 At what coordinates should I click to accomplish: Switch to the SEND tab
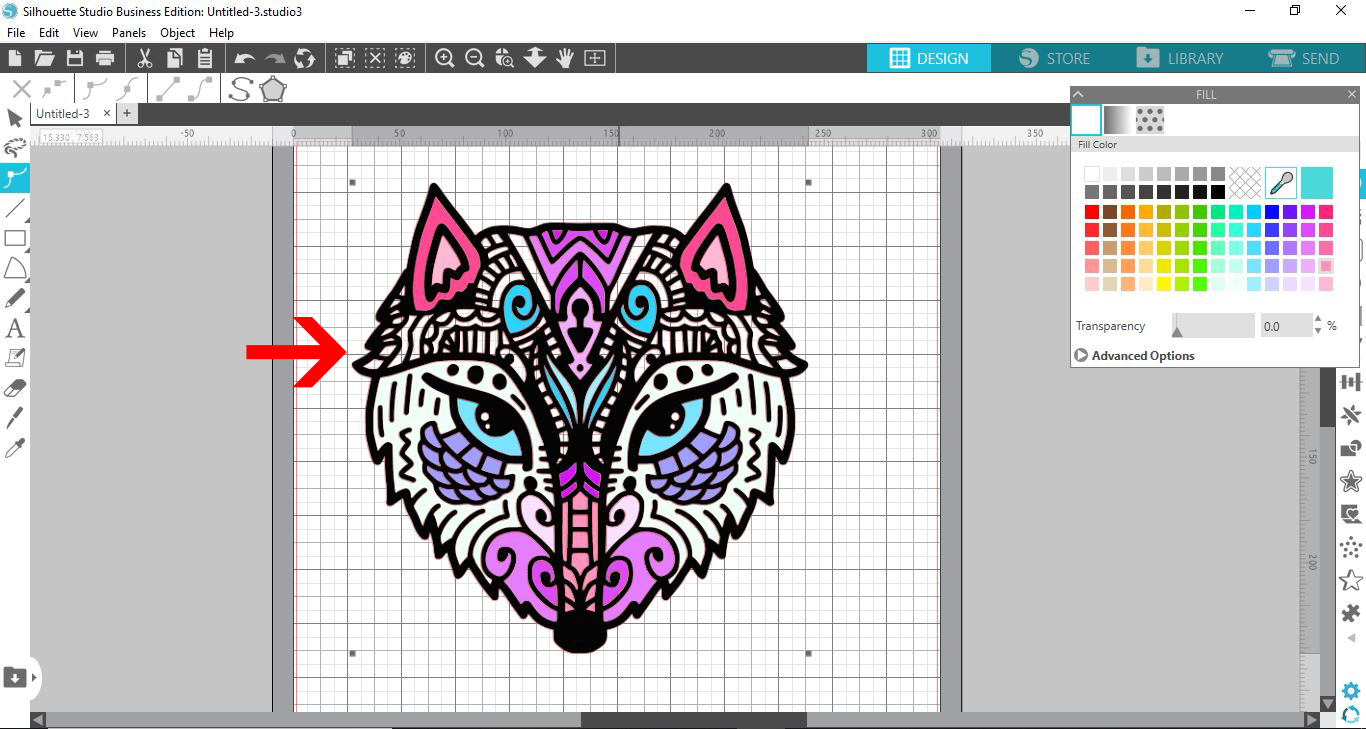1304,58
